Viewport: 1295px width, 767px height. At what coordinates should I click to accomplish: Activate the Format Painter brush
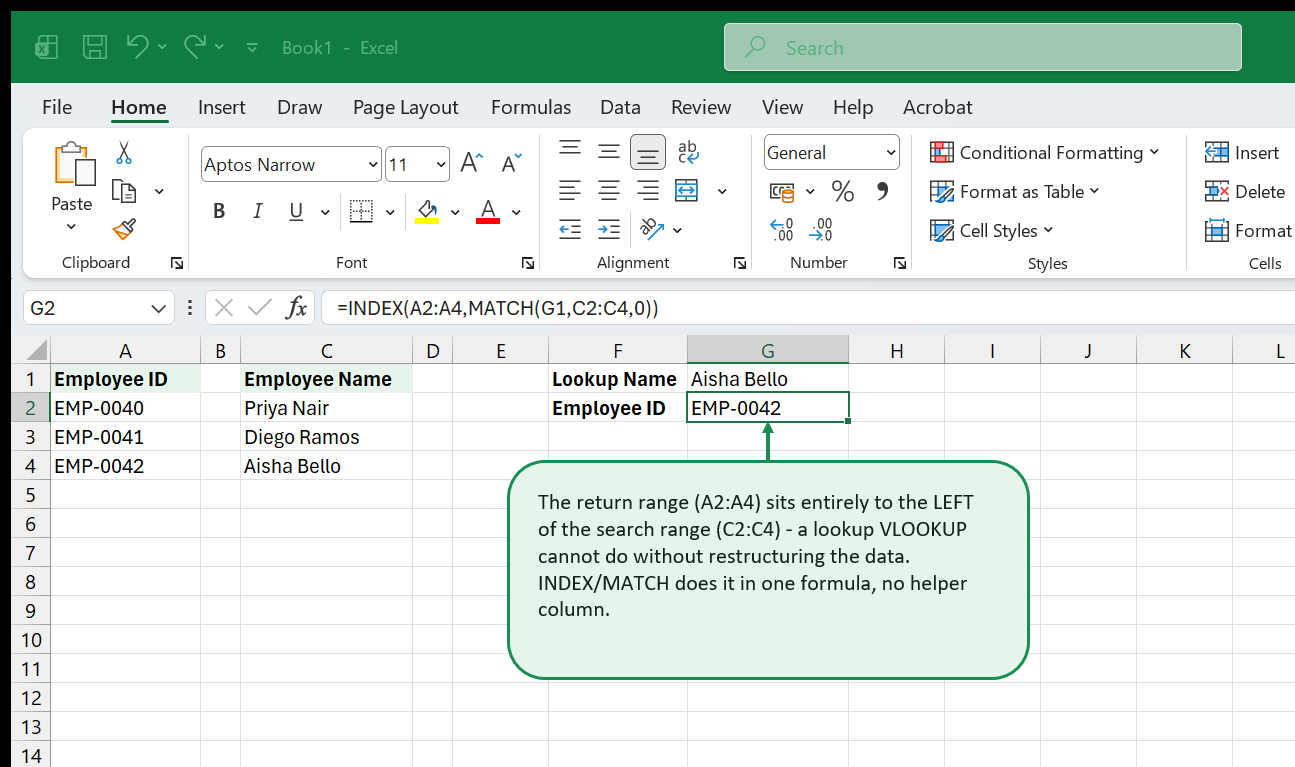click(124, 230)
